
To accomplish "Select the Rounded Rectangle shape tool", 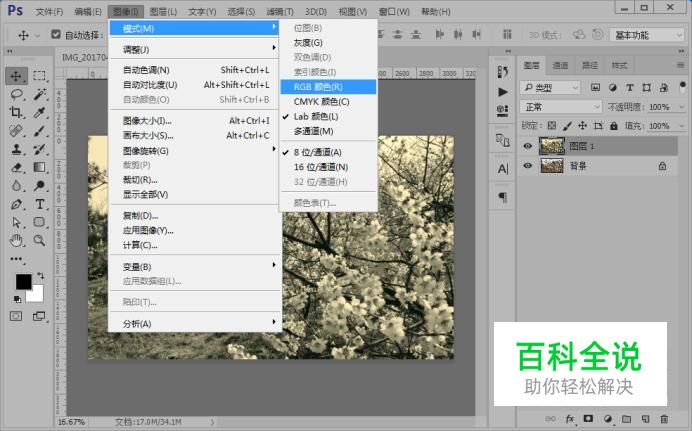I will coord(39,222).
